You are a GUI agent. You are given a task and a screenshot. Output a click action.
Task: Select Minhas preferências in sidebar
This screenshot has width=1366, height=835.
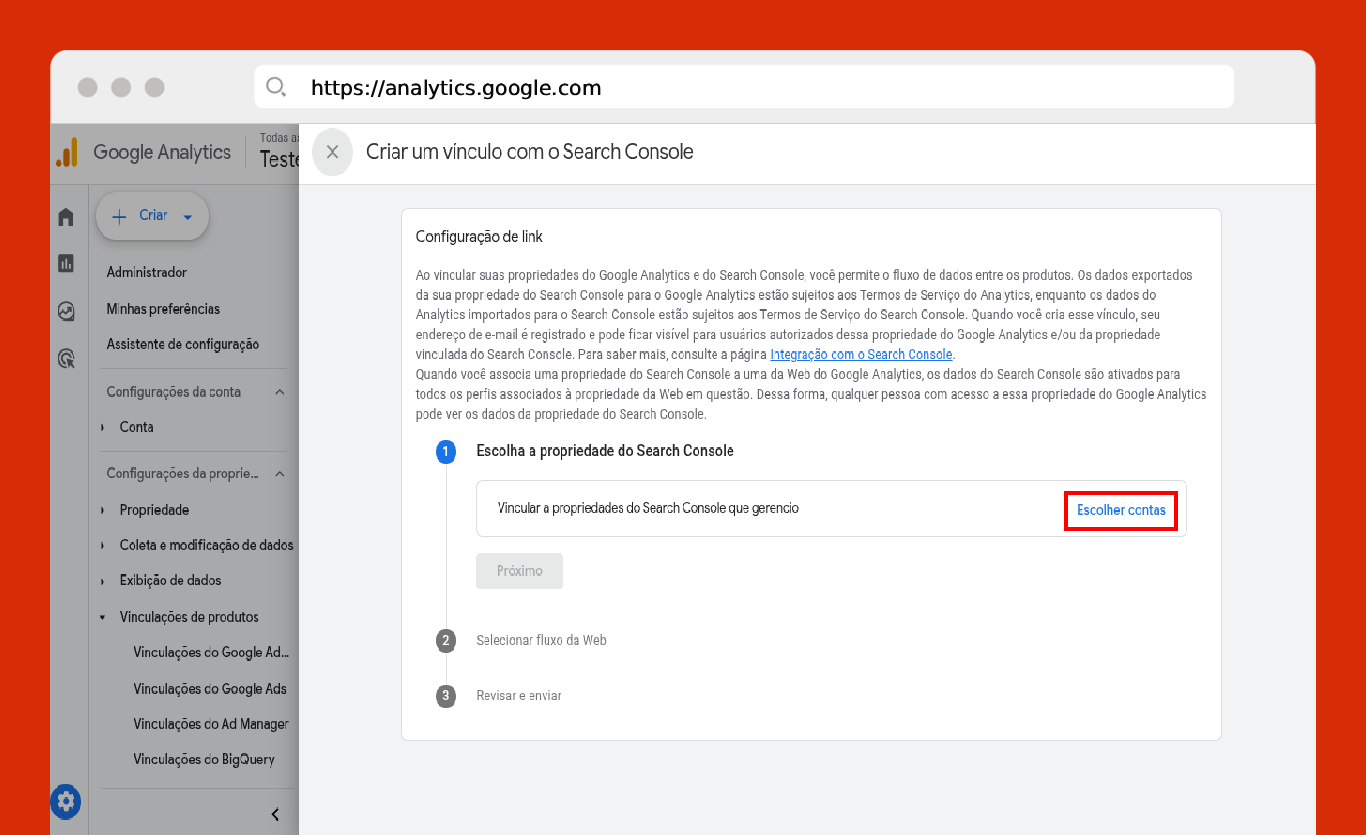point(163,309)
